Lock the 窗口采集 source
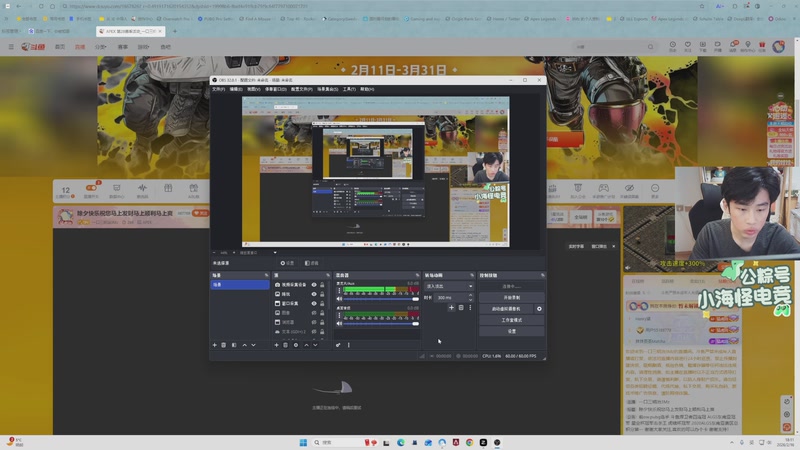800x450 pixels. [x=322, y=303]
